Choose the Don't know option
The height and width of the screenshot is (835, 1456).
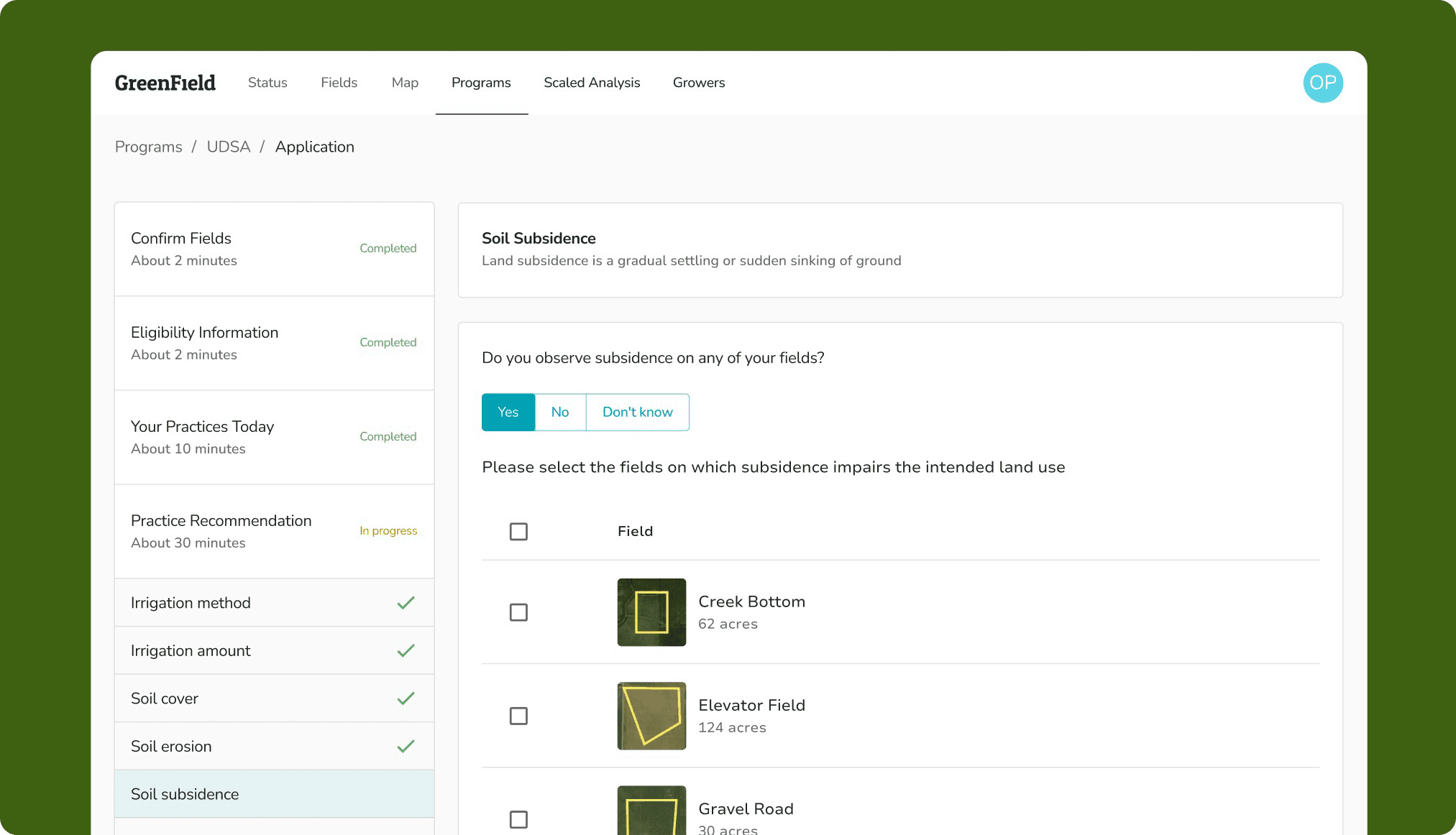(638, 412)
